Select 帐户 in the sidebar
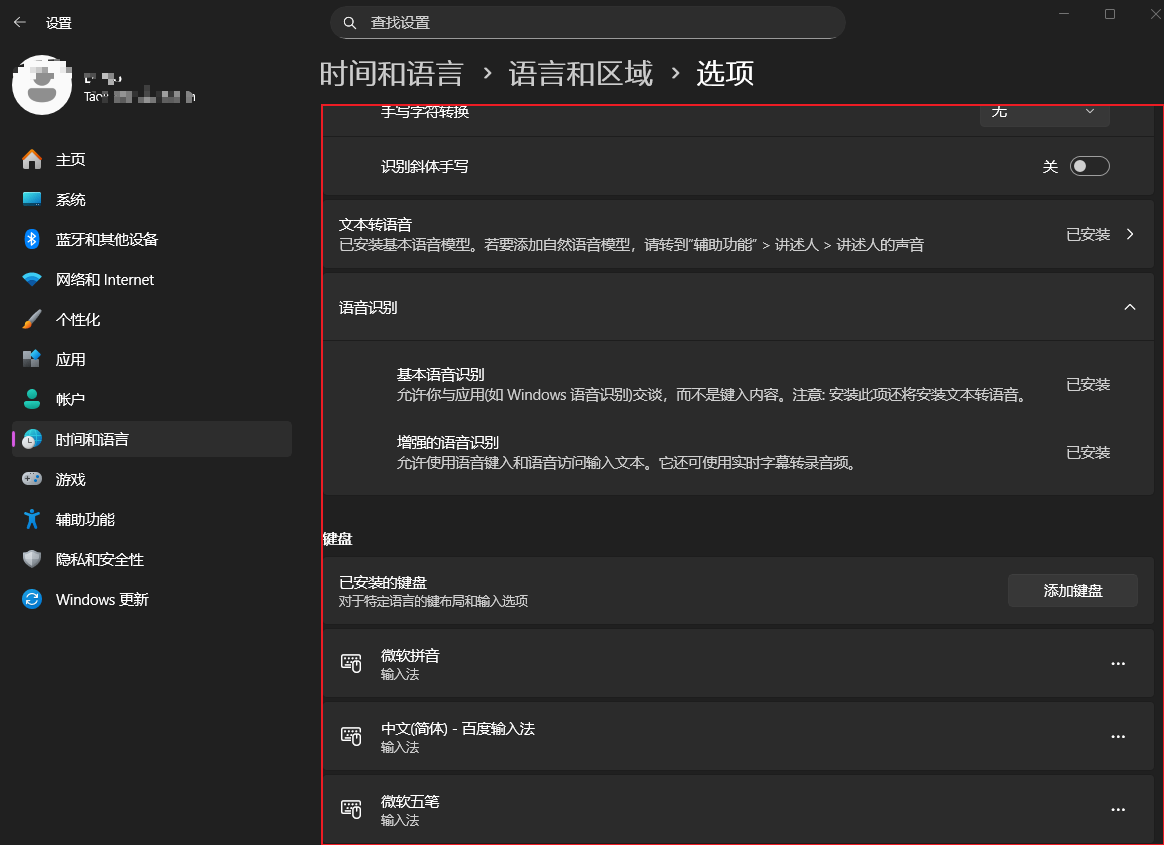 point(151,399)
